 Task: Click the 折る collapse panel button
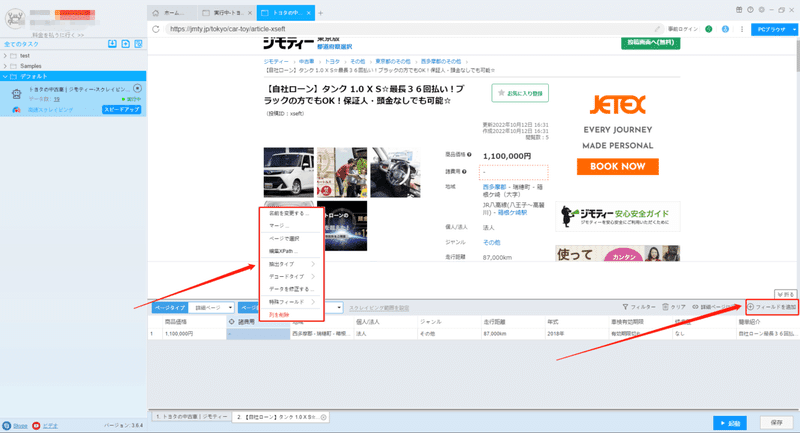click(786, 294)
